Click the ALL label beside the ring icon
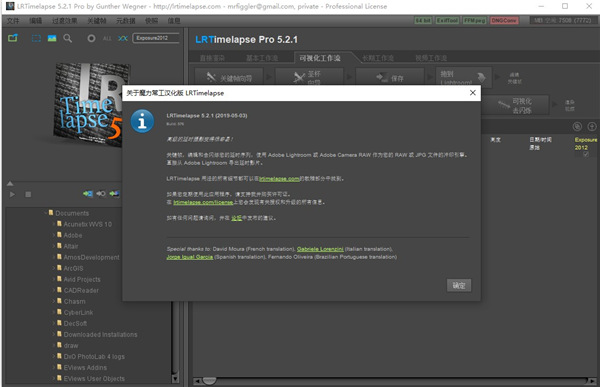Screen dimensions: 600x387 (x=107, y=38)
